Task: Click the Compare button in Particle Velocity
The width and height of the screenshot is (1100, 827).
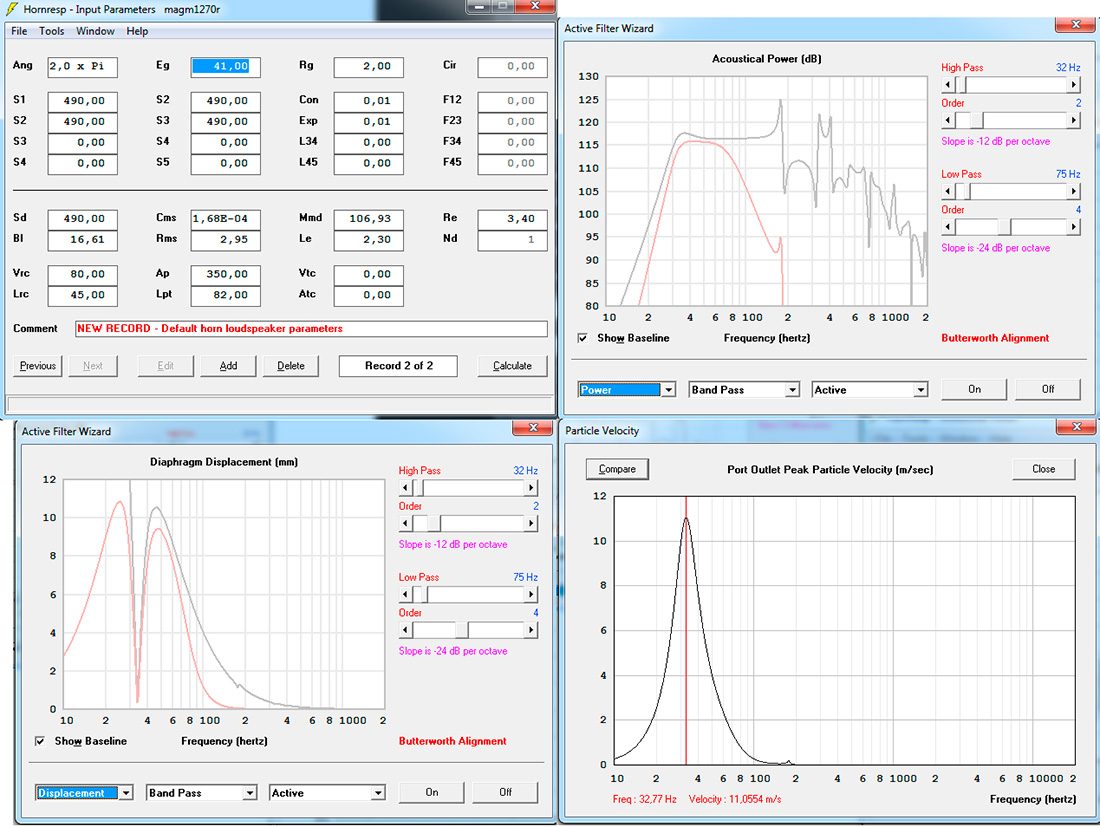Action: (x=617, y=469)
